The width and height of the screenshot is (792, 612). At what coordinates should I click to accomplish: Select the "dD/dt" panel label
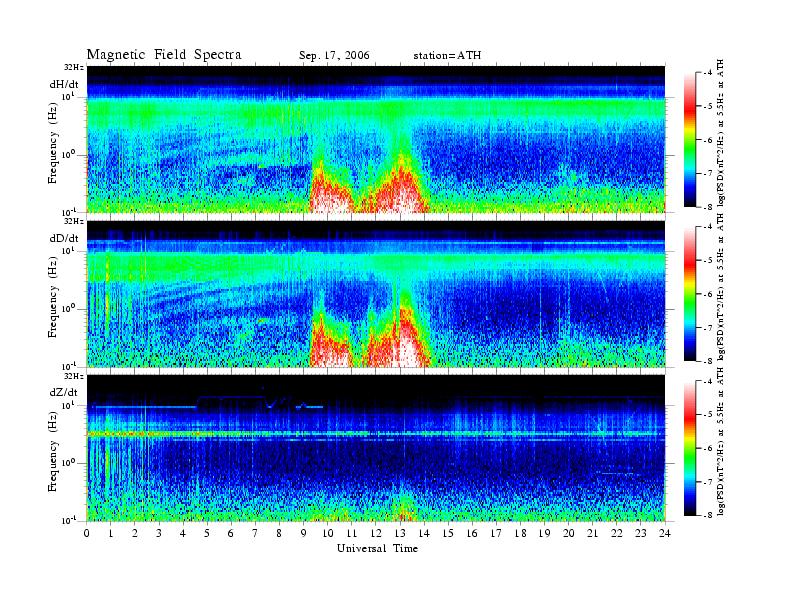coord(64,238)
